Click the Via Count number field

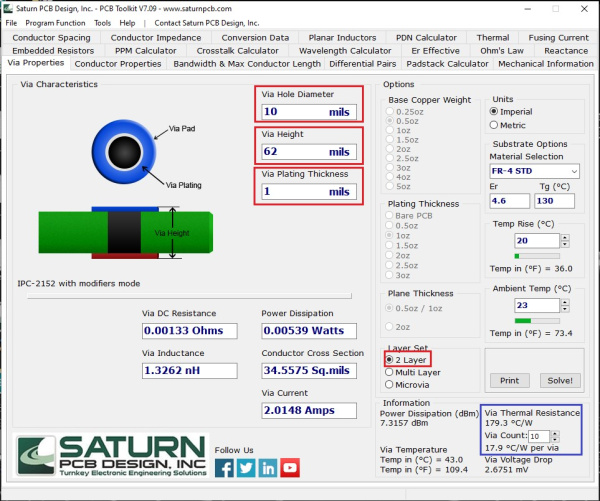click(x=539, y=436)
